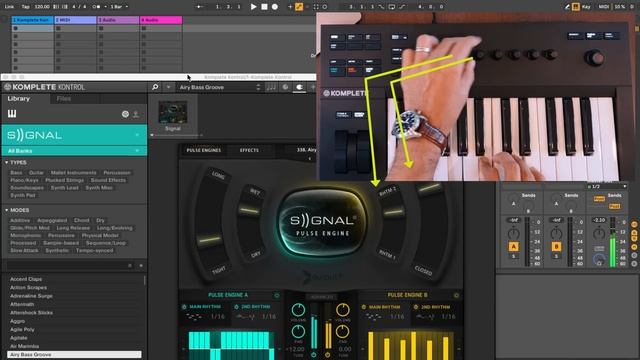Image resolution: width=640 pixels, height=360 pixels.
Task: Click the Ableton transport Play button
Action: [x=253, y=7]
